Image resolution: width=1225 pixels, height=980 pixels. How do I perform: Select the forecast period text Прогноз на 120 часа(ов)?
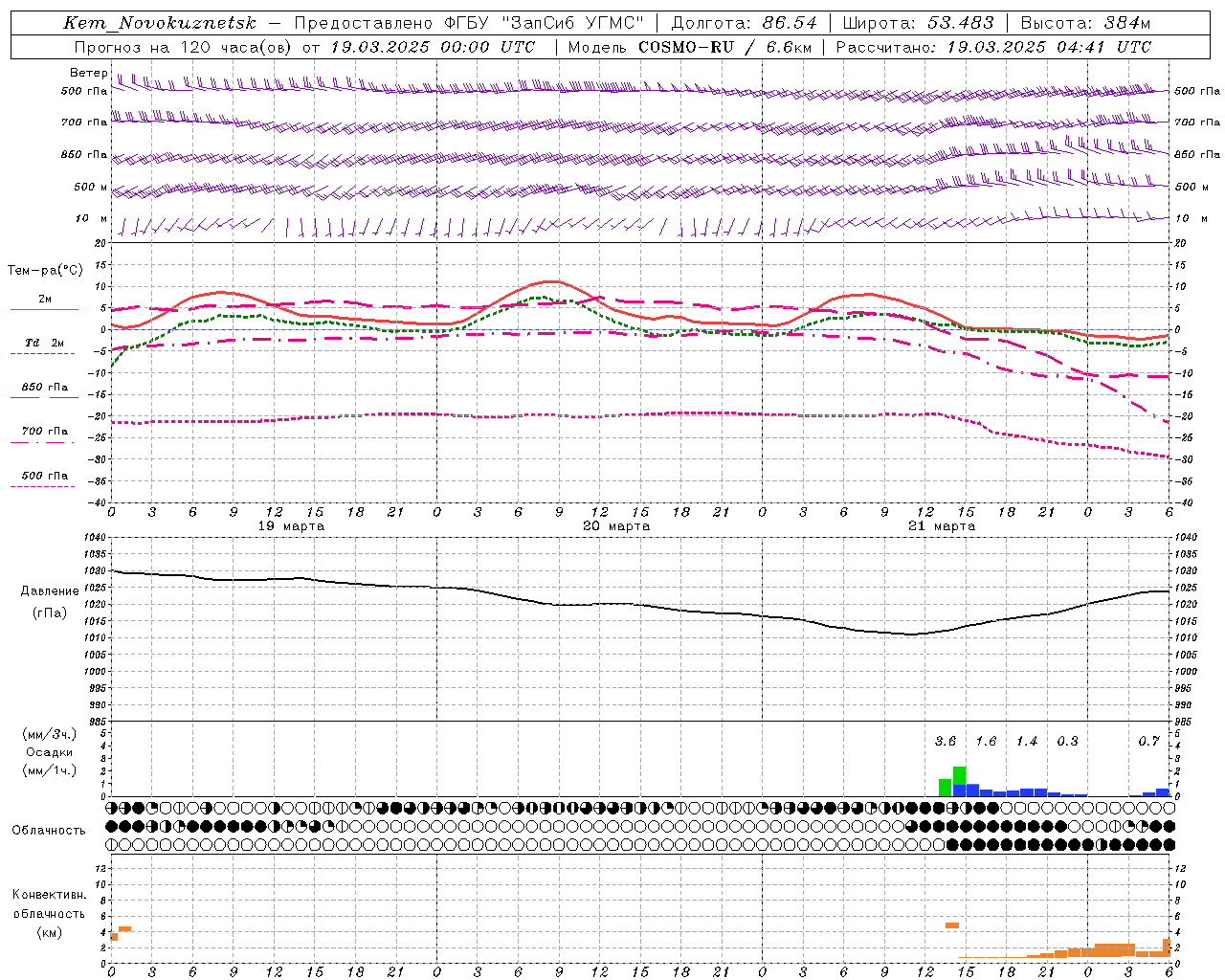(185, 47)
